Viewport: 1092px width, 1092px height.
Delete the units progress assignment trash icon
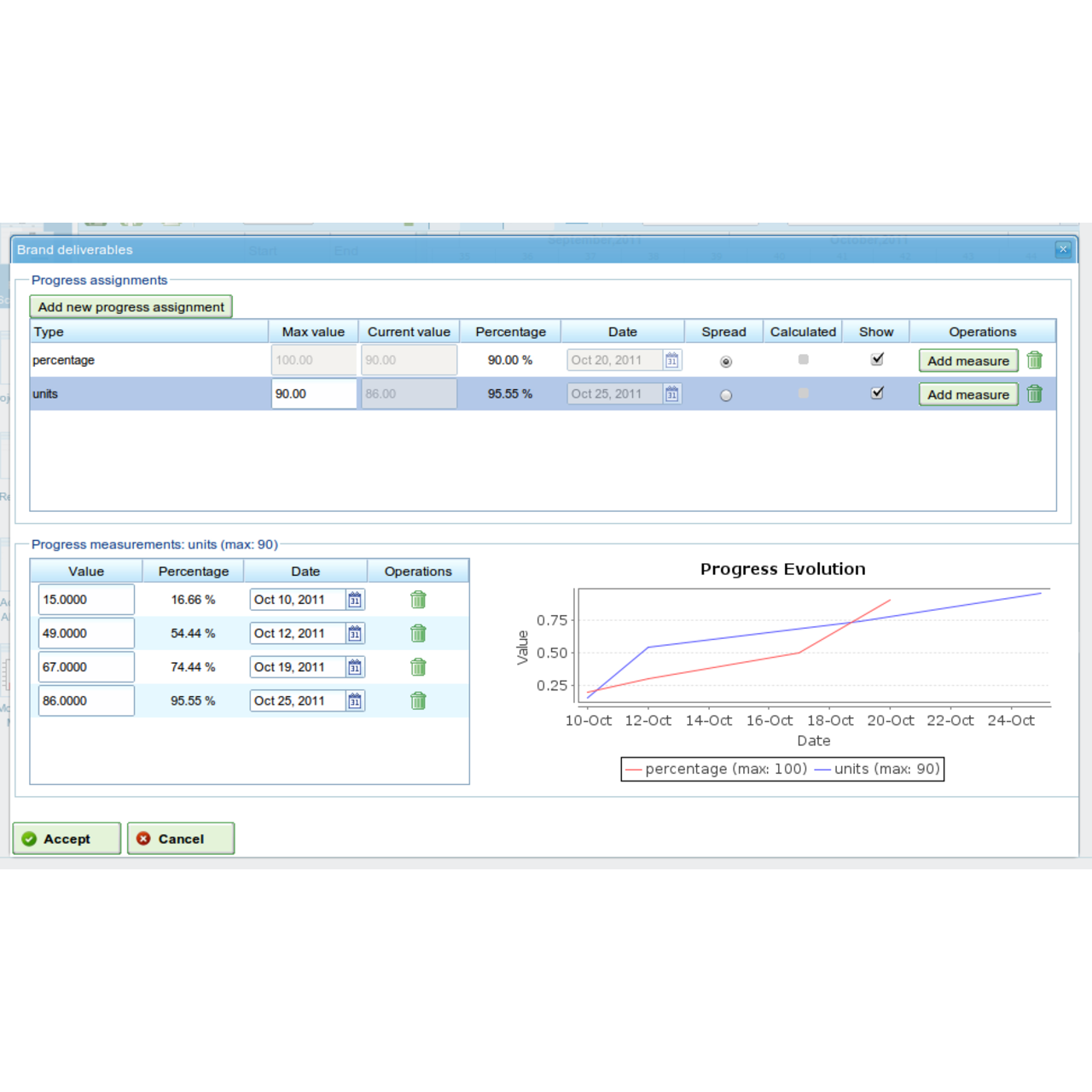(x=1034, y=394)
